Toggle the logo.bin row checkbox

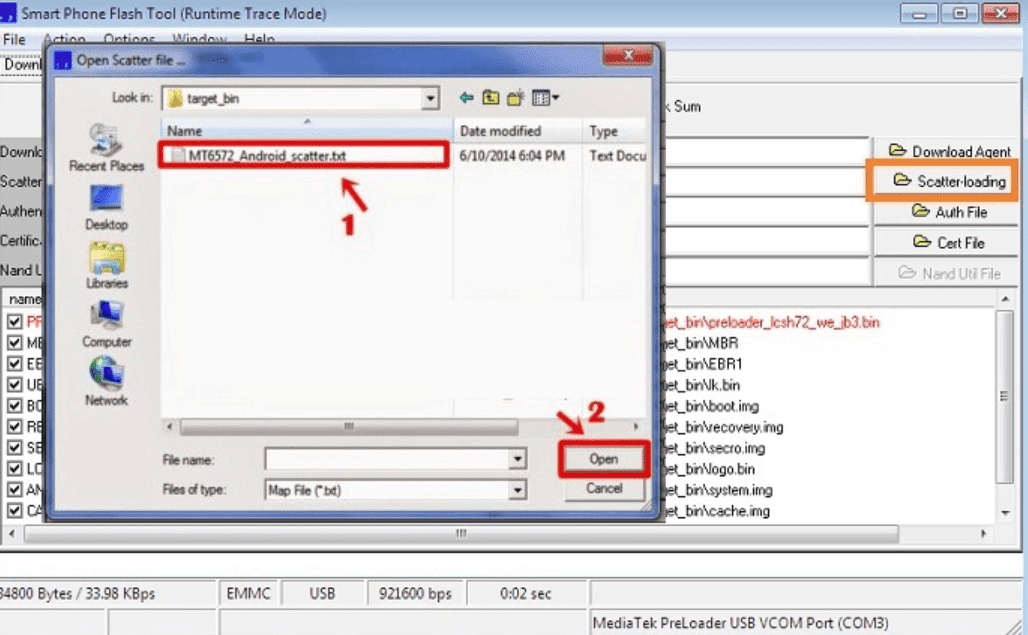pyautogui.click(x=14, y=469)
